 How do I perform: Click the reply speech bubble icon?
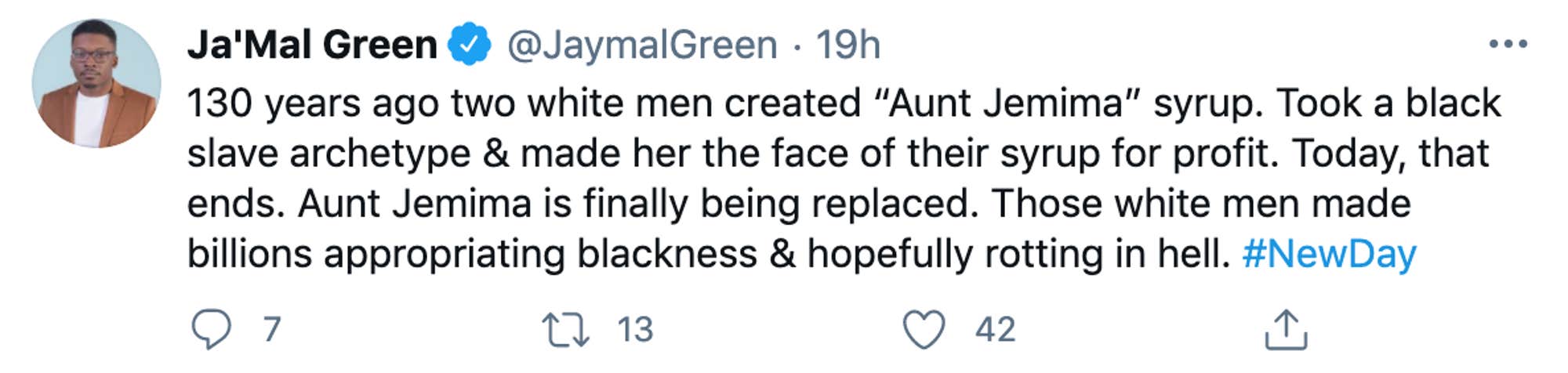pos(211,329)
